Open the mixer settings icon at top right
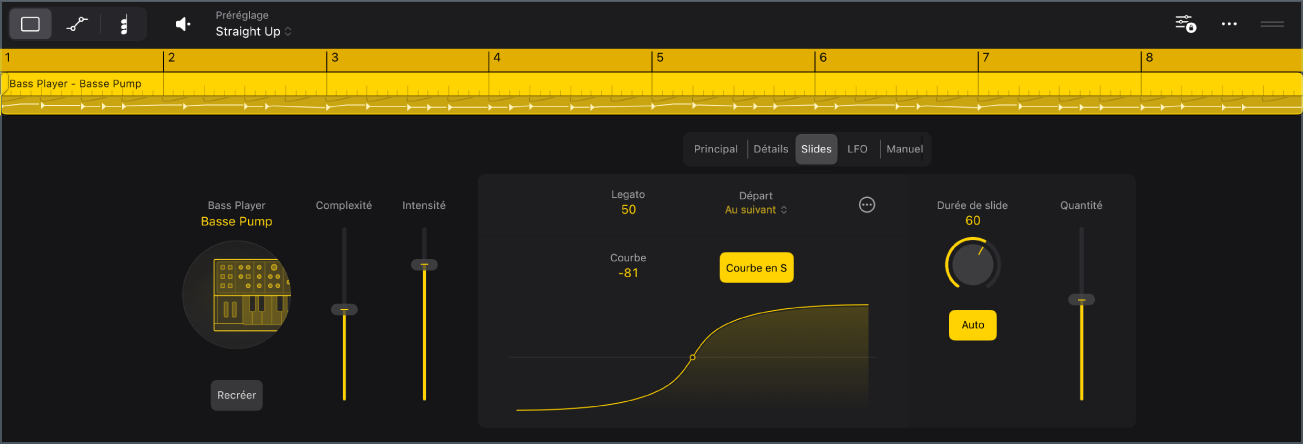Screen dimensions: 1303x444 1185,24
